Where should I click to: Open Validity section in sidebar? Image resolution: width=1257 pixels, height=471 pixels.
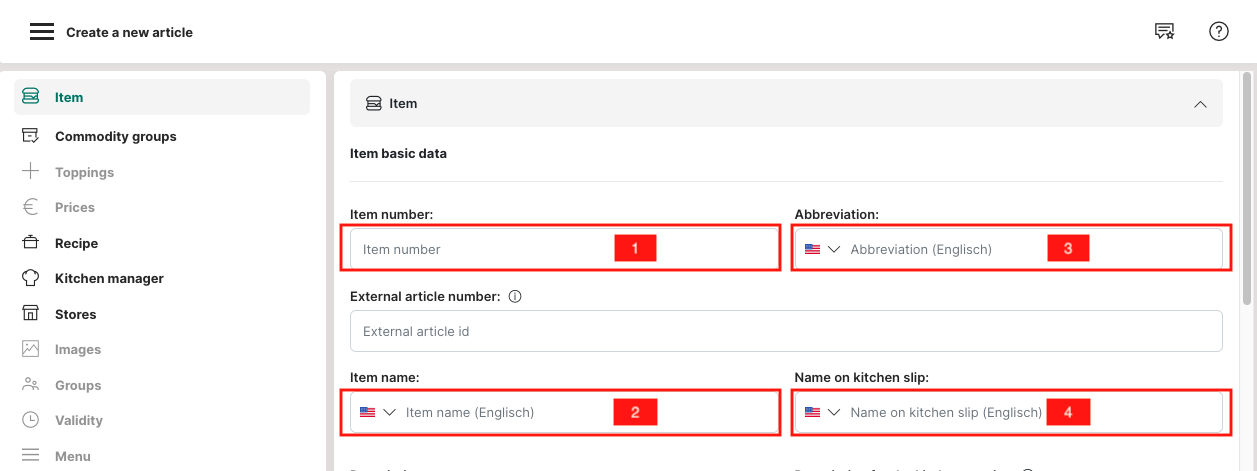79,420
